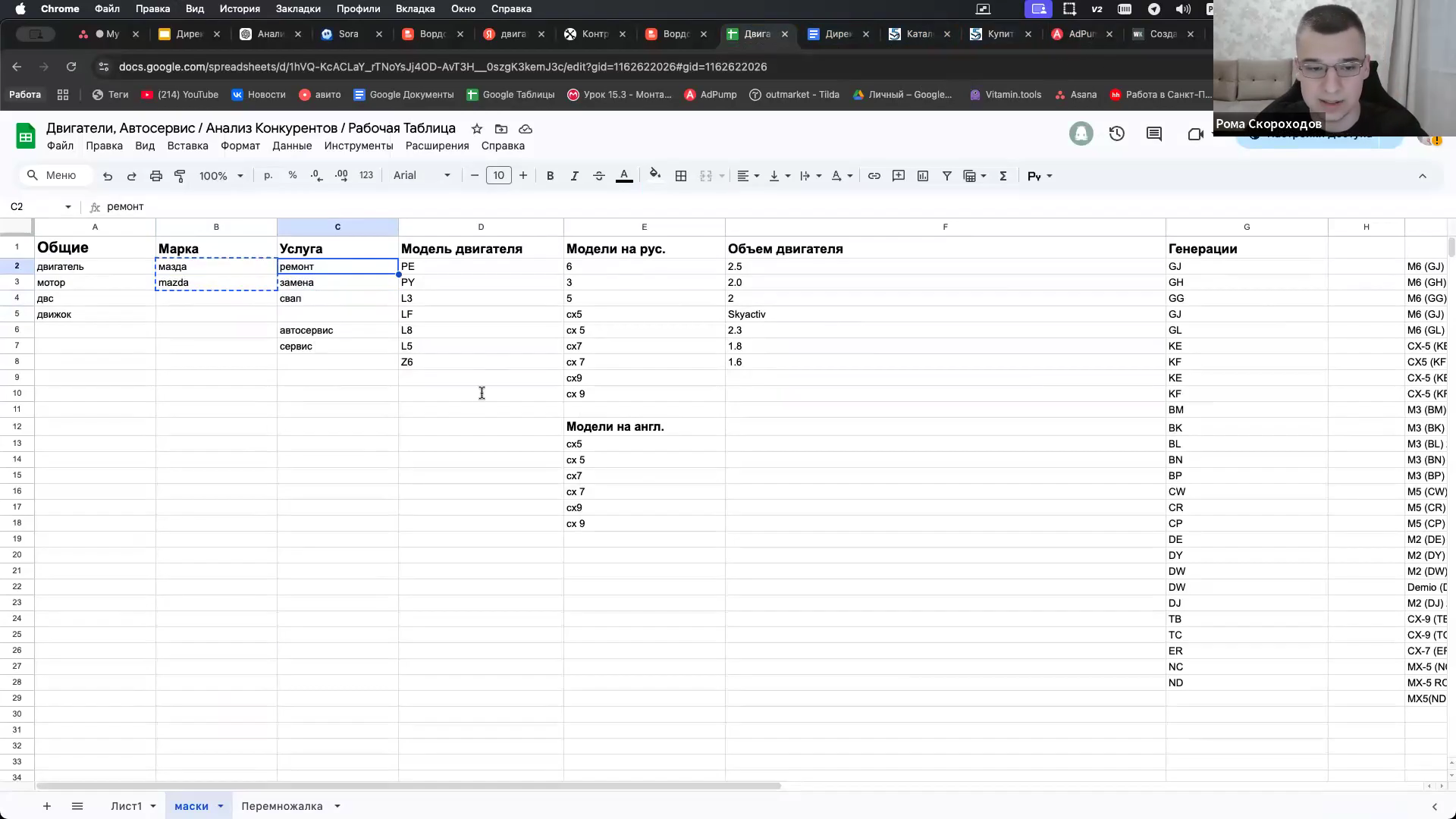The image size is (1456, 819).
Task: Decrease font size with minus button
Action: (475, 176)
